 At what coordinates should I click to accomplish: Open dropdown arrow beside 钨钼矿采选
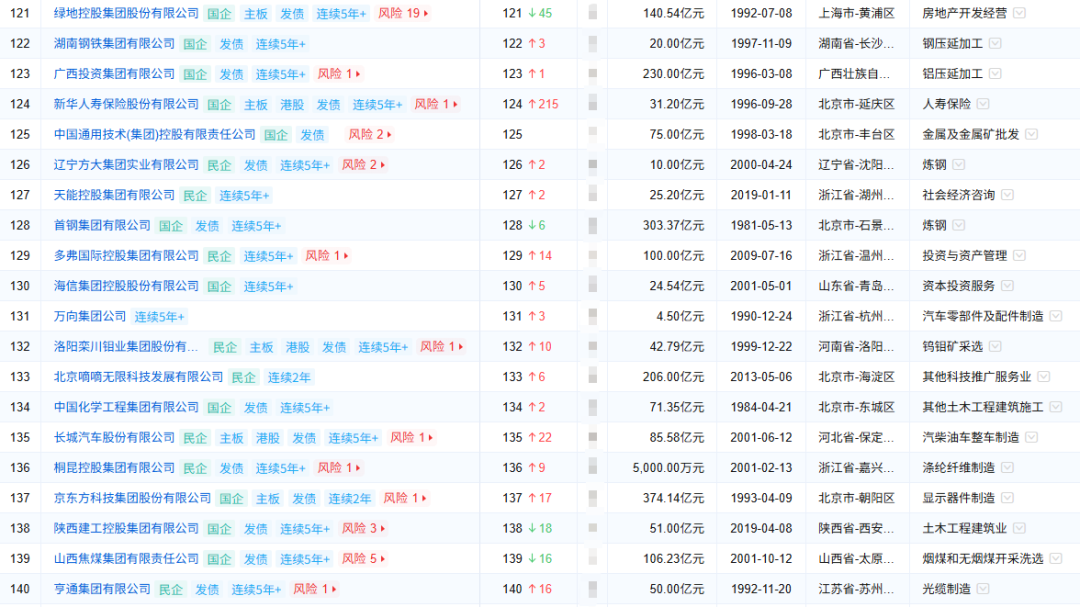pyautogui.click(x=995, y=347)
